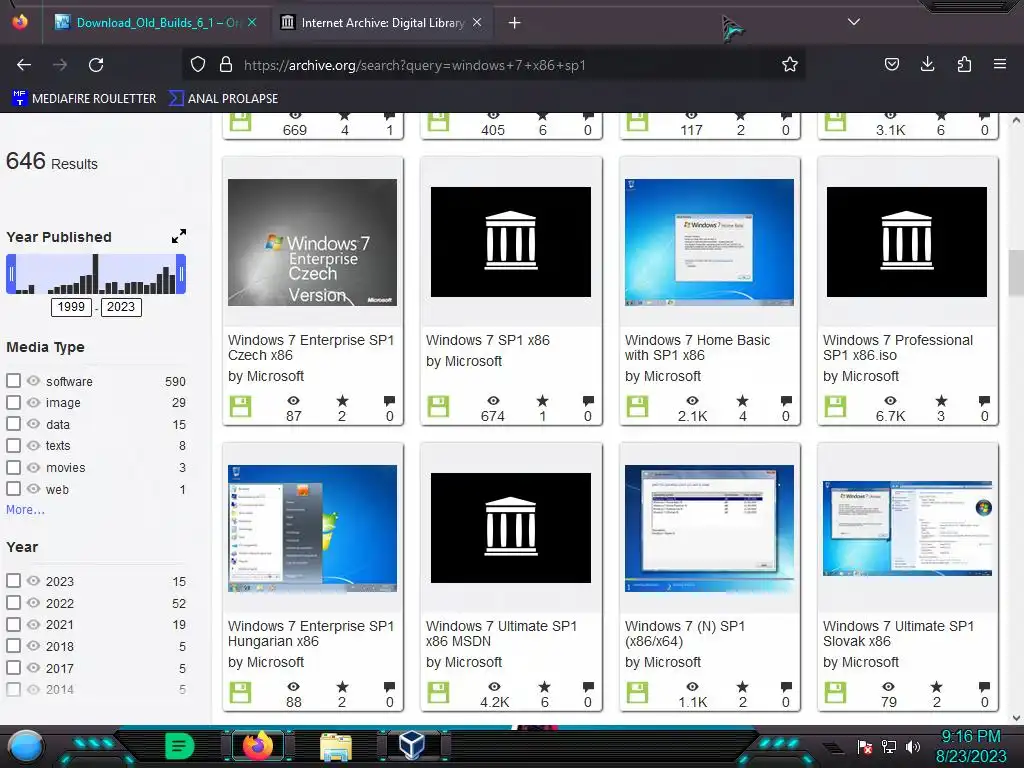
Task: Click the Windows 7 Enterprise Czech thumbnail
Action: pos(312,242)
